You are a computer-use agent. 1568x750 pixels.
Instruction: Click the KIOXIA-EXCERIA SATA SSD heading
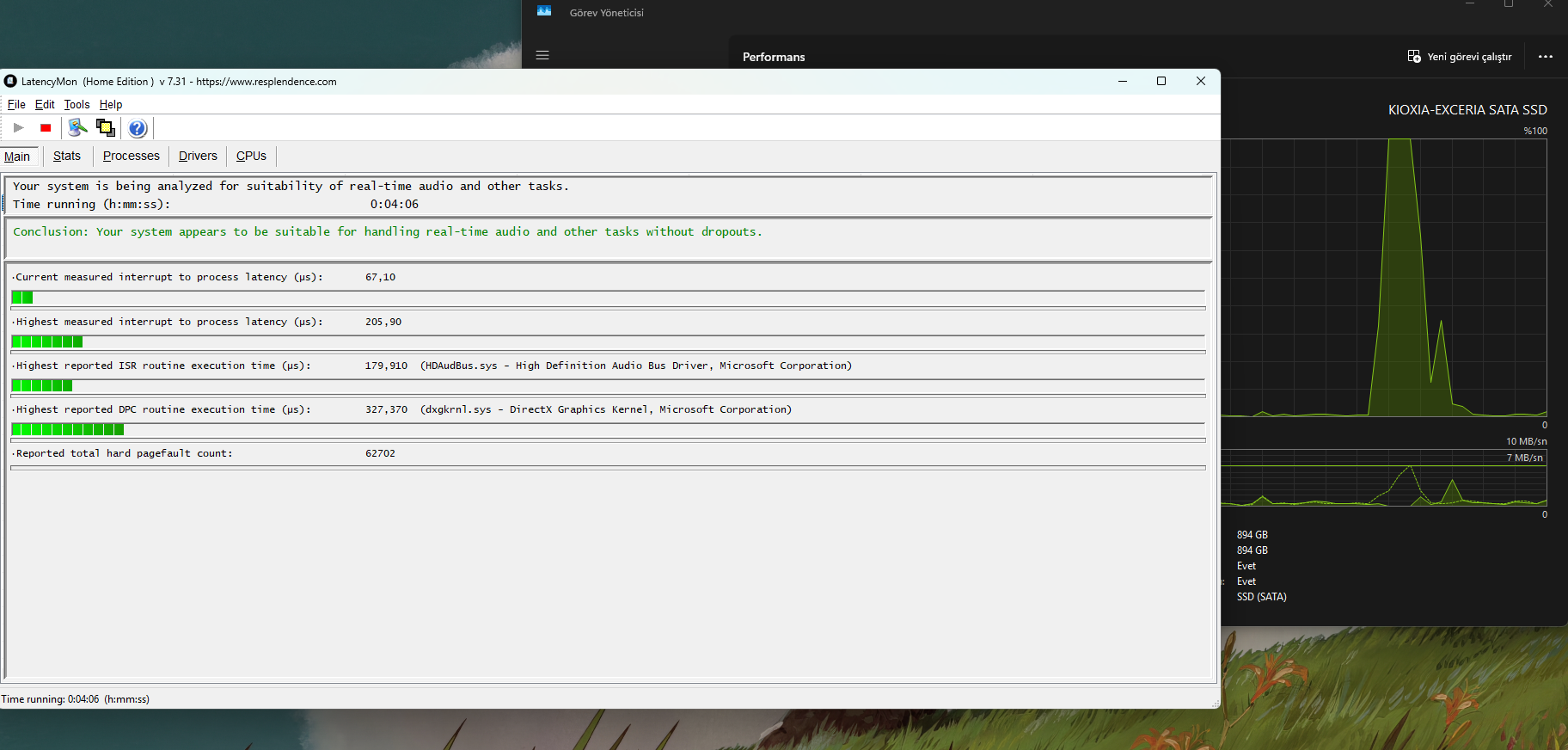point(1467,110)
